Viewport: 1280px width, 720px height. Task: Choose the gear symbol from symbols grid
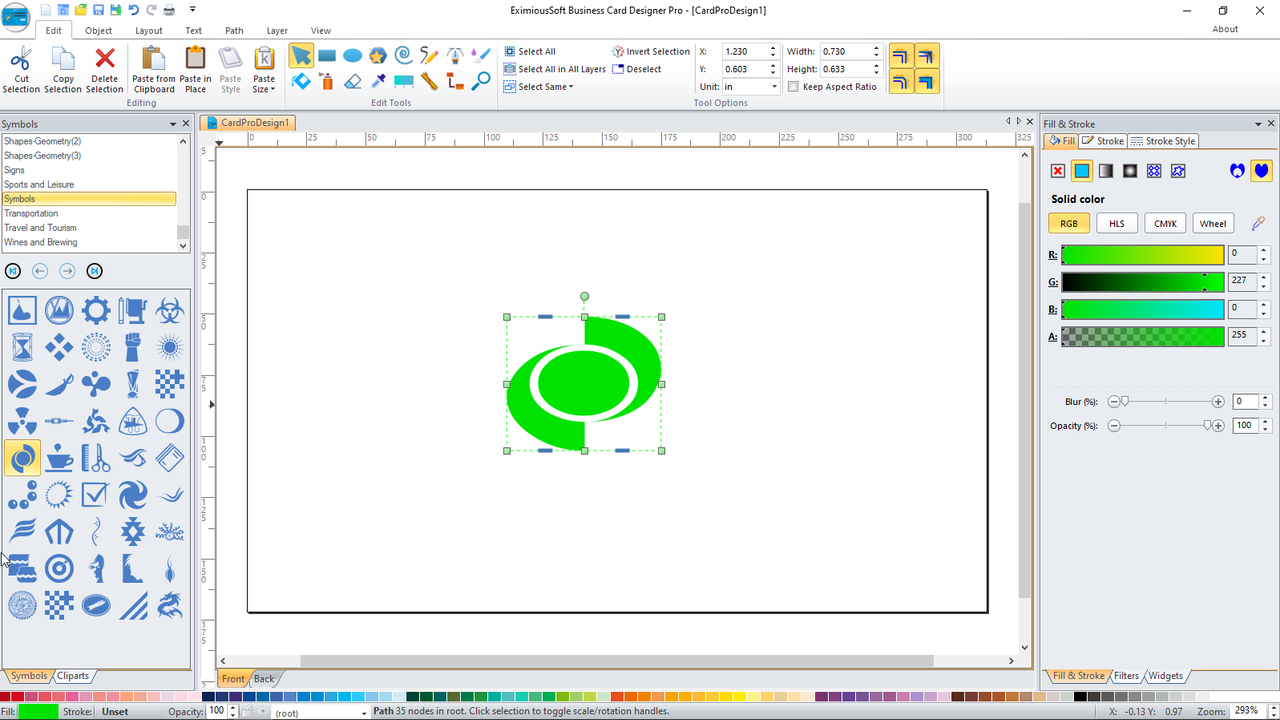point(96,310)
